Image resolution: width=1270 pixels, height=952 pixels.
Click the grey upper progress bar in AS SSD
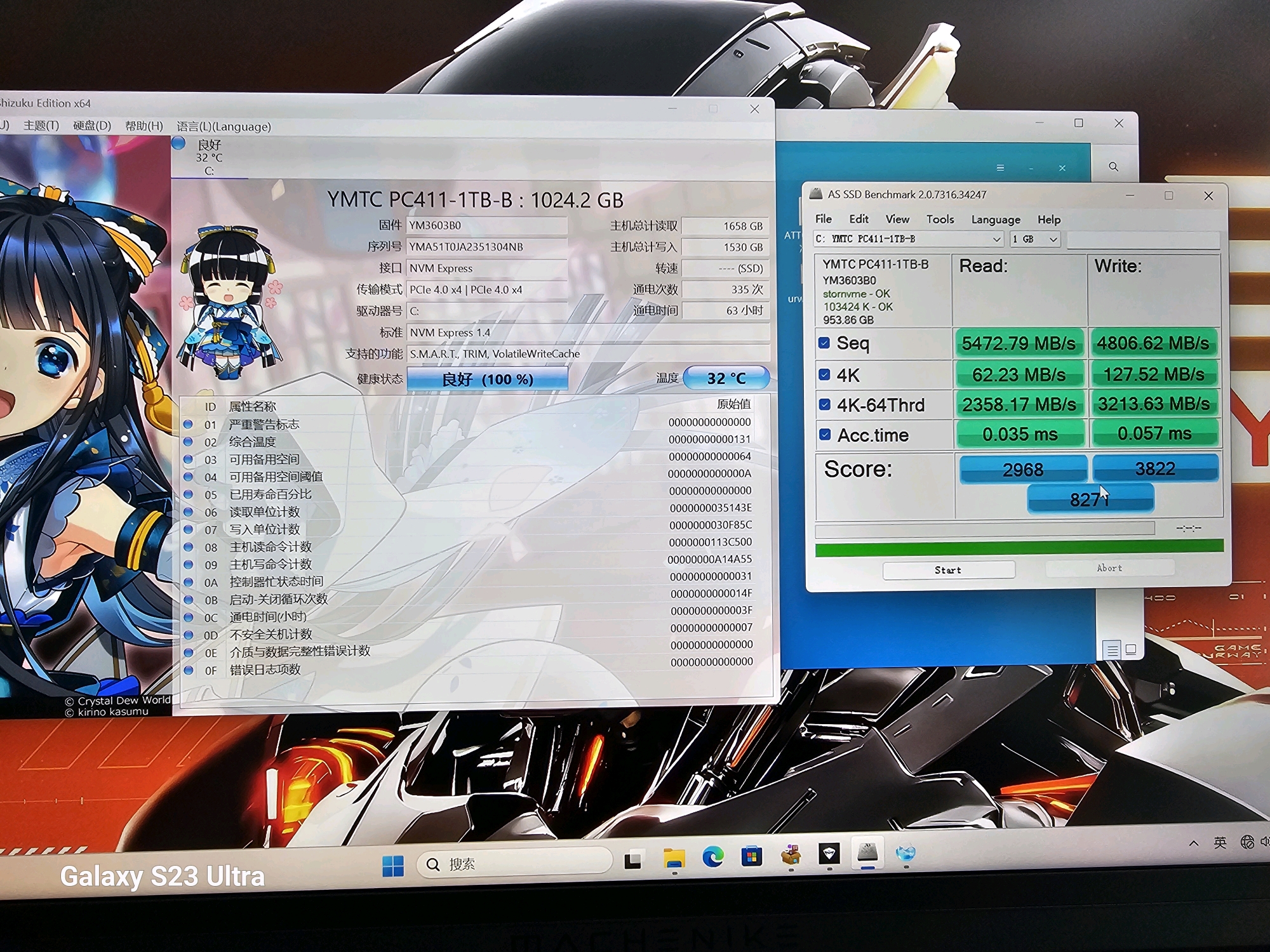coord(985,528)
